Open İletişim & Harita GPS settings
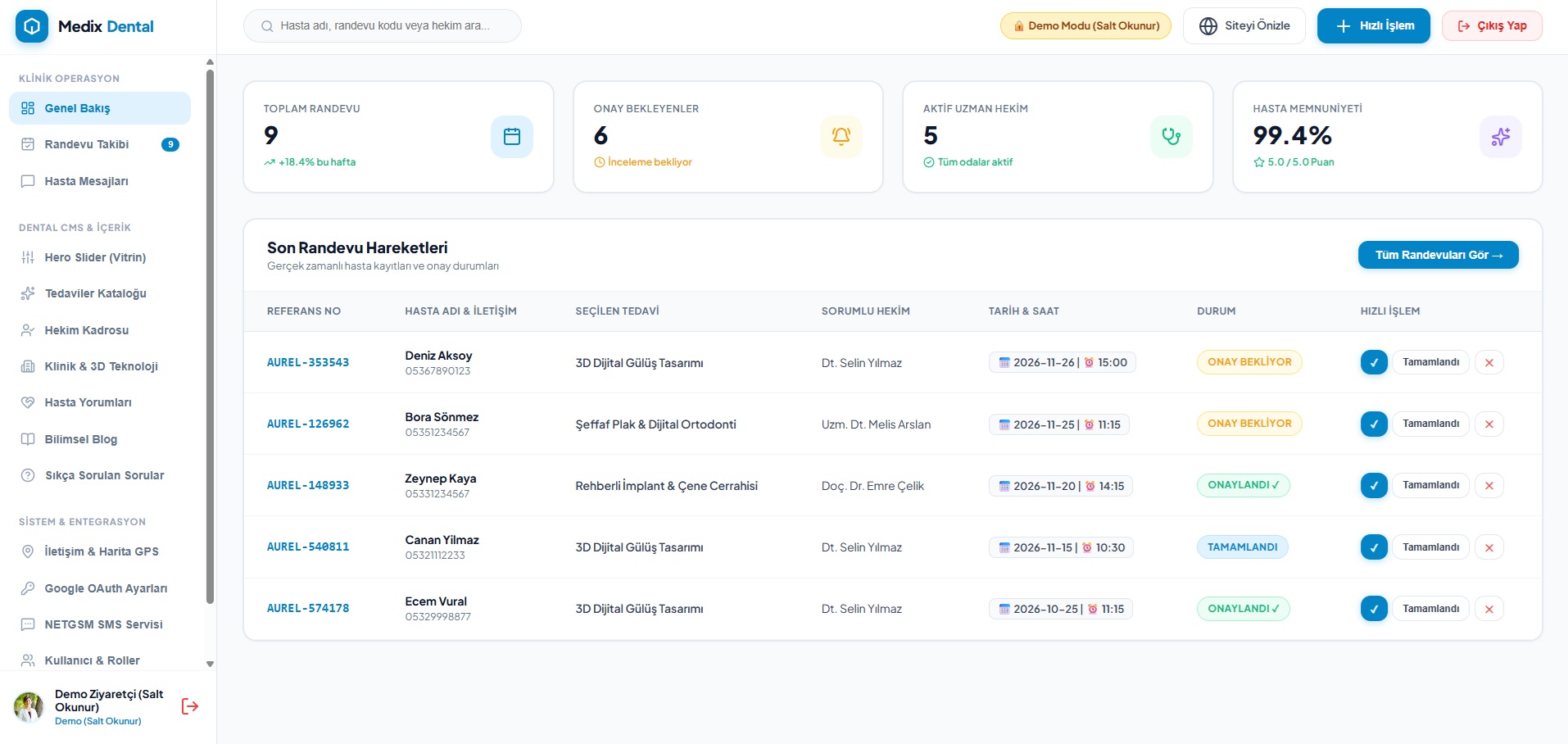 pyautogui.click(x=100, y=551)
